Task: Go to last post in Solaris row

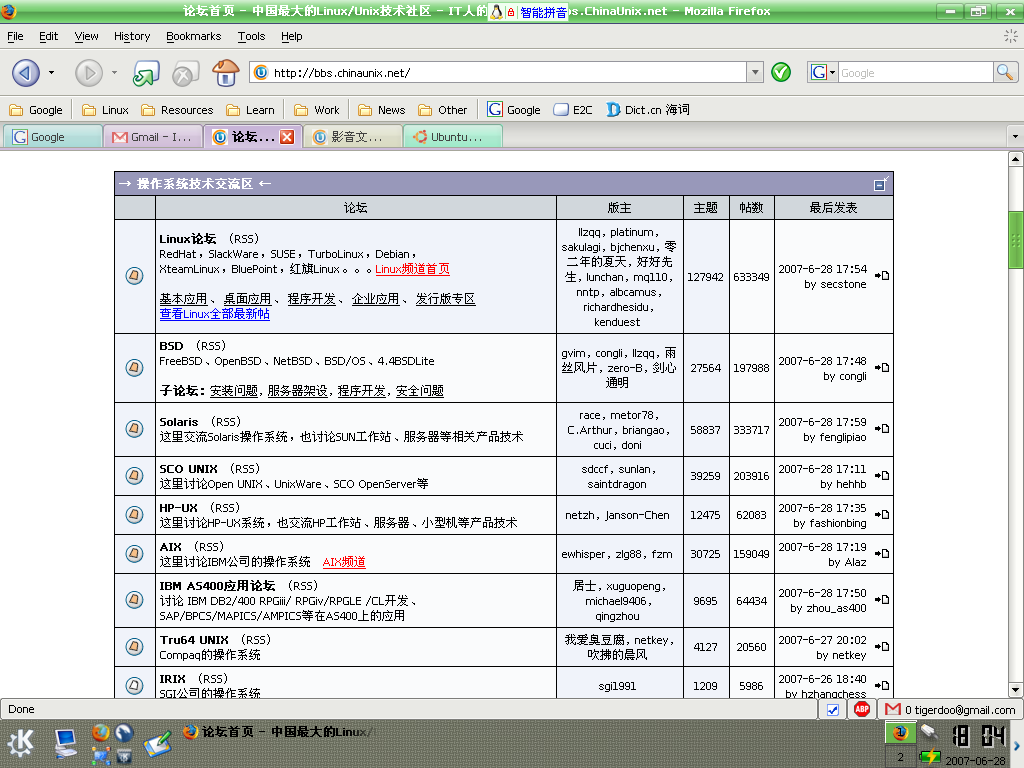Action: [882, 428]
